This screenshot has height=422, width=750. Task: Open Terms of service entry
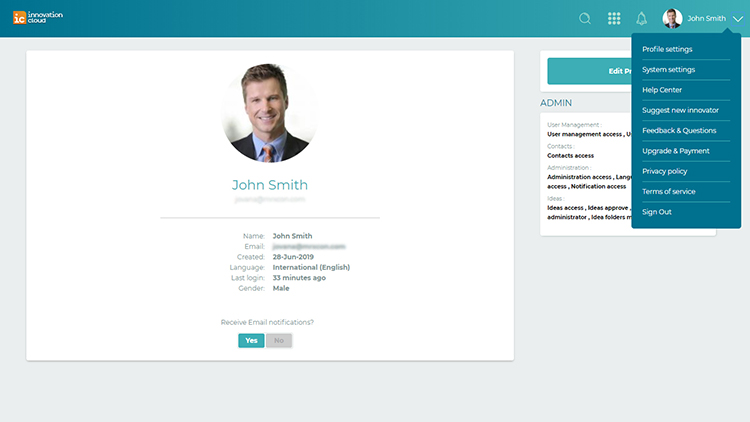[669, 191]
